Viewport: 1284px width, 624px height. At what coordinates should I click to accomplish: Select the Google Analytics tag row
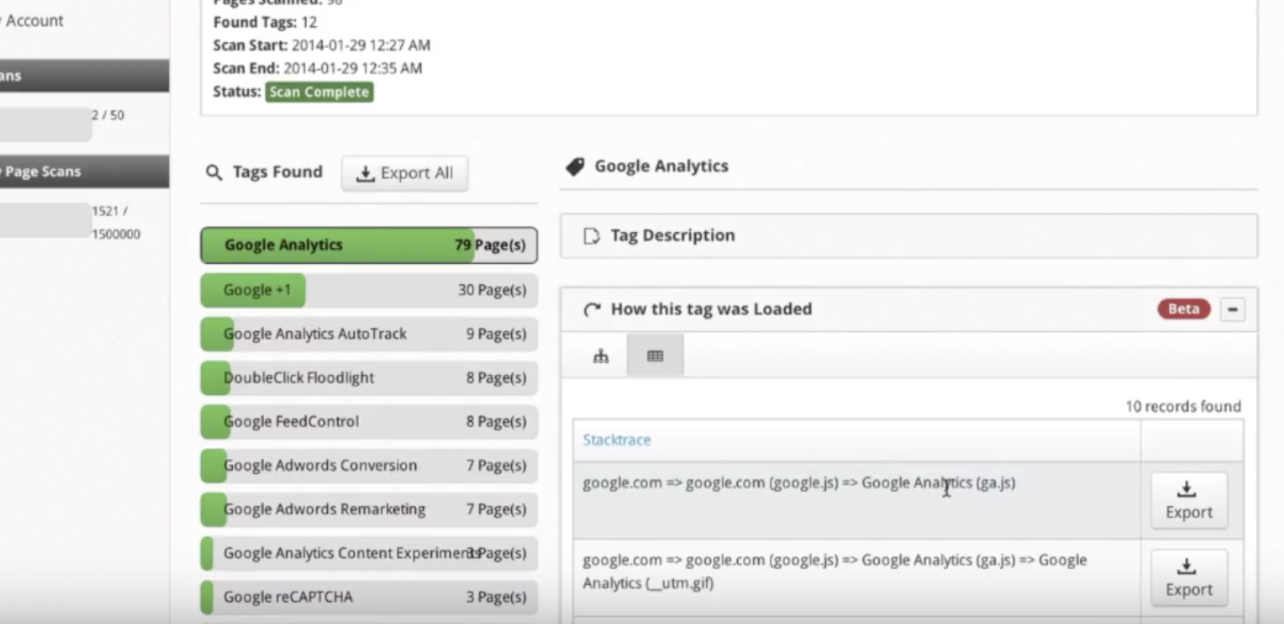tap(369, 245)
